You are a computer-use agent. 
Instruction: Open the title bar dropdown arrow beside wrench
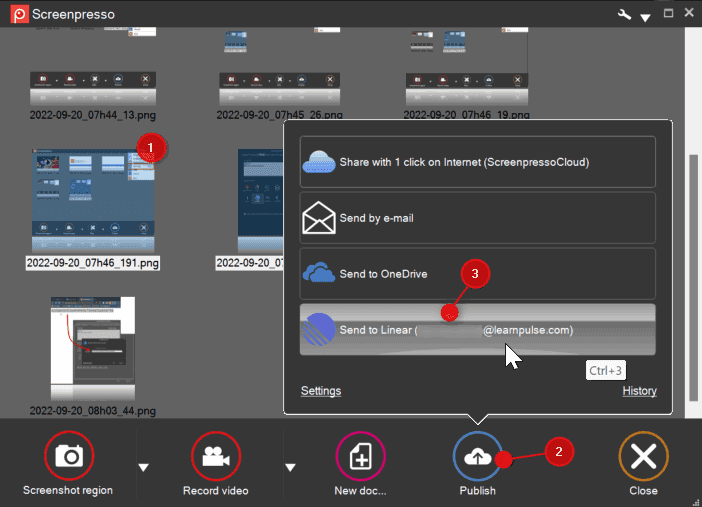pyautogui.click(x=645, y=17)
